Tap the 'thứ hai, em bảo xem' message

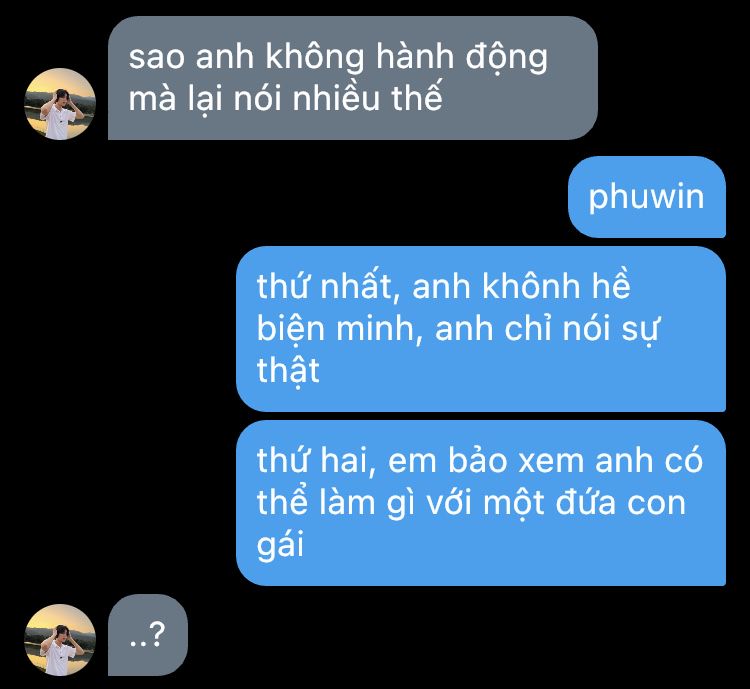(481, 503)
